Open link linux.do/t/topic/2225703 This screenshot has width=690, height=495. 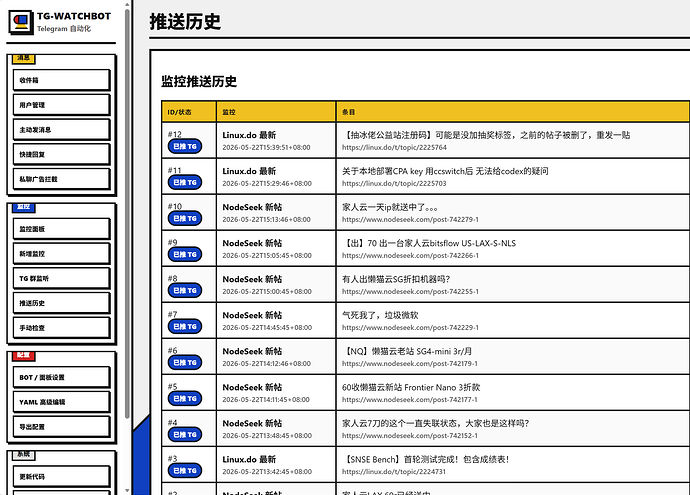[x=394, y=183]
